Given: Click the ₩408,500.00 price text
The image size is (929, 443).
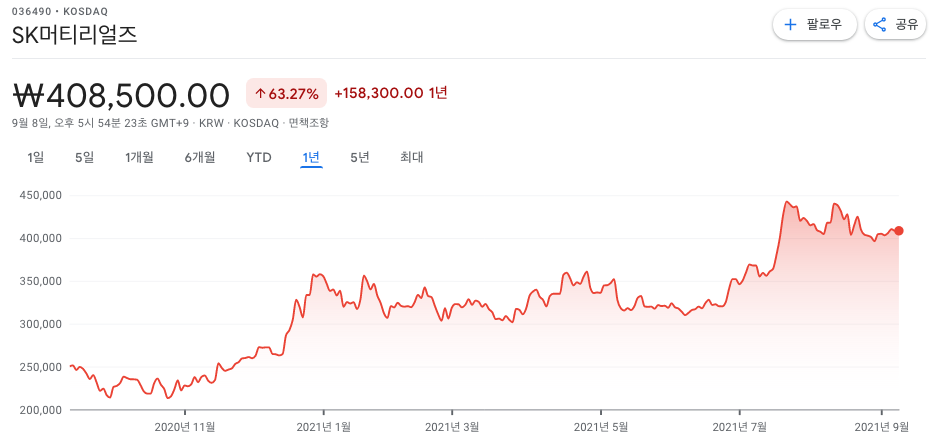Looking at the screenshot, I should [121, 95].
